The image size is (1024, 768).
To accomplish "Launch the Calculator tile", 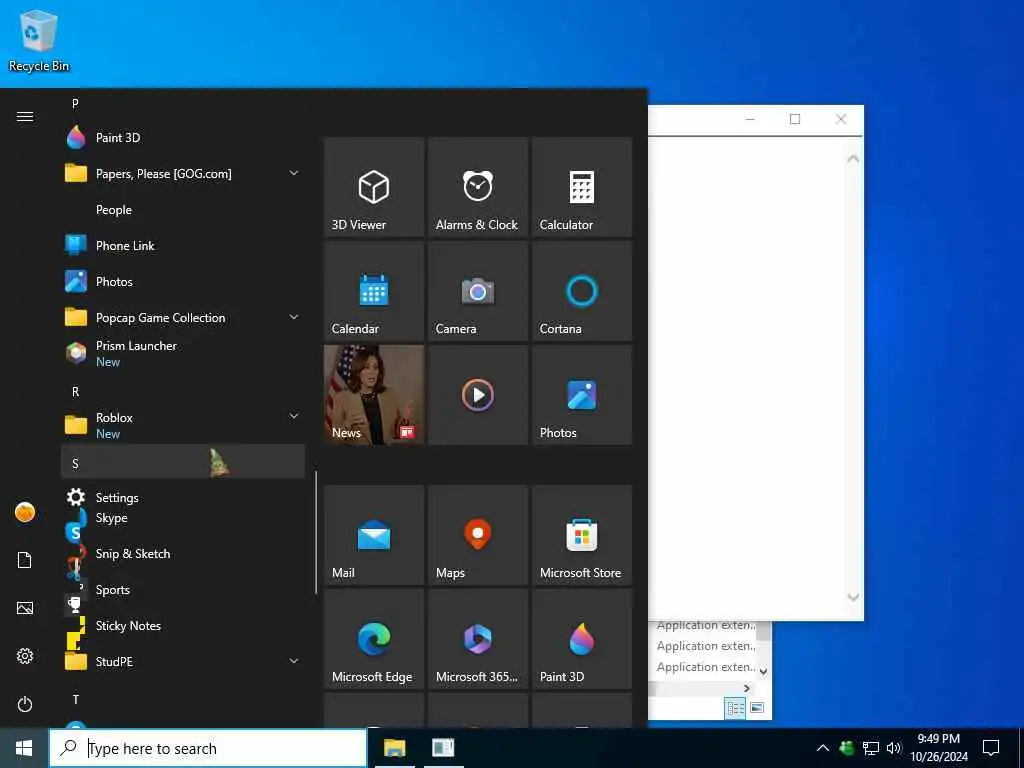I will 581,187.
